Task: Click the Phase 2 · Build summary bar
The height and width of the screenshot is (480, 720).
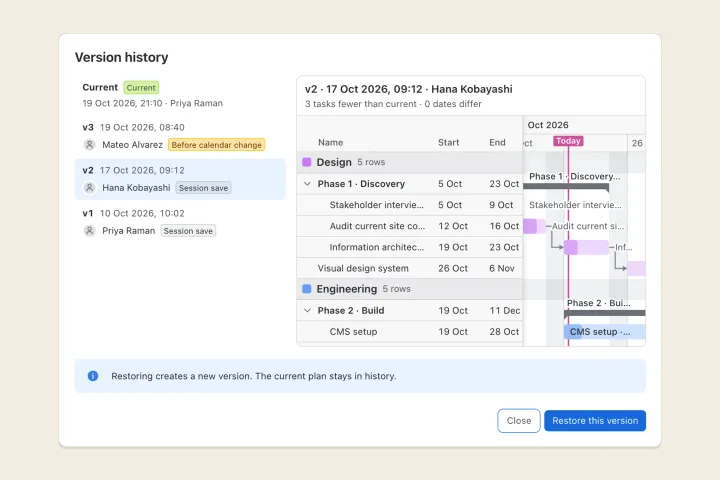Action: coord(605,313)
